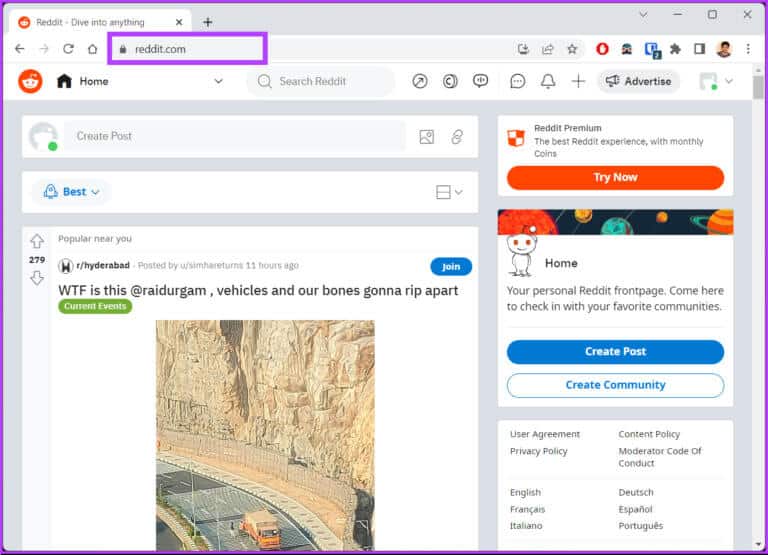Open the Coins icon in header
The image size is (768, 555).
pos(450,82)
